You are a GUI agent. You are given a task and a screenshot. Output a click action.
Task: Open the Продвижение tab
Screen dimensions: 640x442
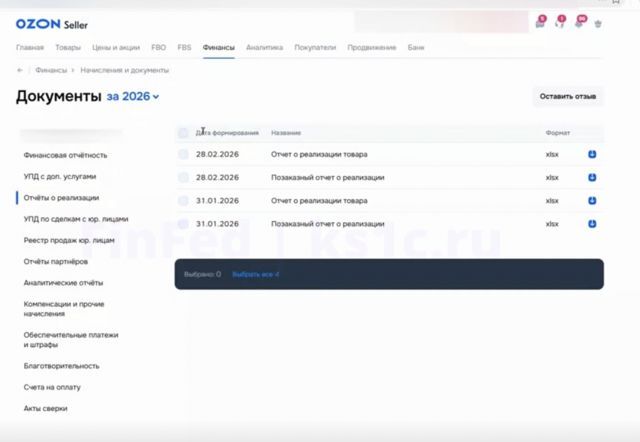point(372,47)
